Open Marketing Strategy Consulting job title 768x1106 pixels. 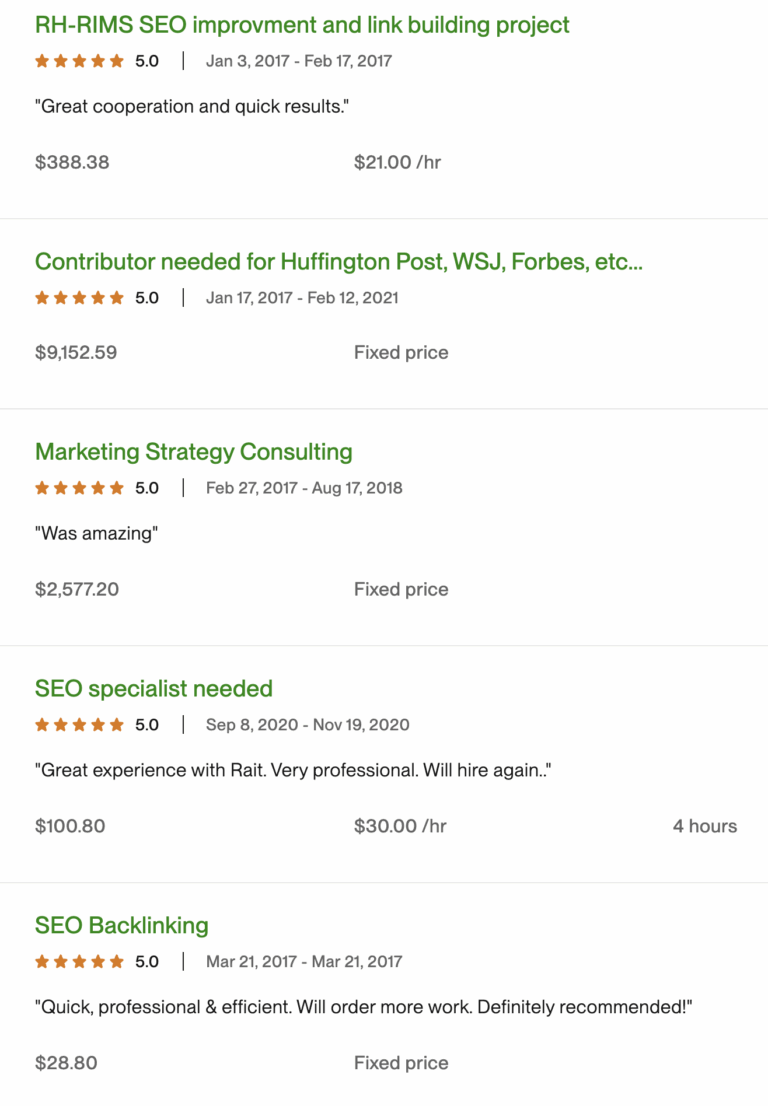click(193, 452)
